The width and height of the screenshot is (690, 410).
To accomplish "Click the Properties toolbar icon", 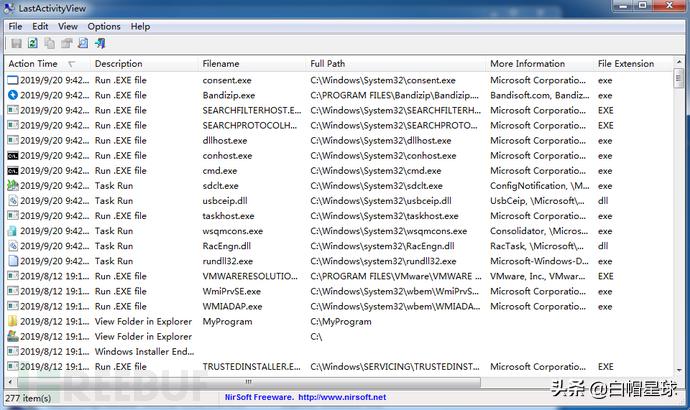I will pyautogui.click(x=66, y=43).
